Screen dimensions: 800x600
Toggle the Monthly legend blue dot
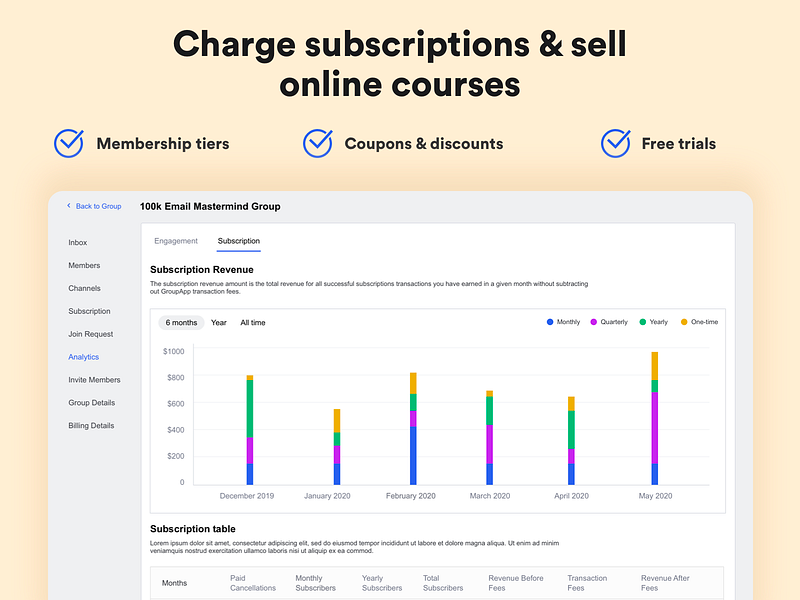[x=550, y=322]
